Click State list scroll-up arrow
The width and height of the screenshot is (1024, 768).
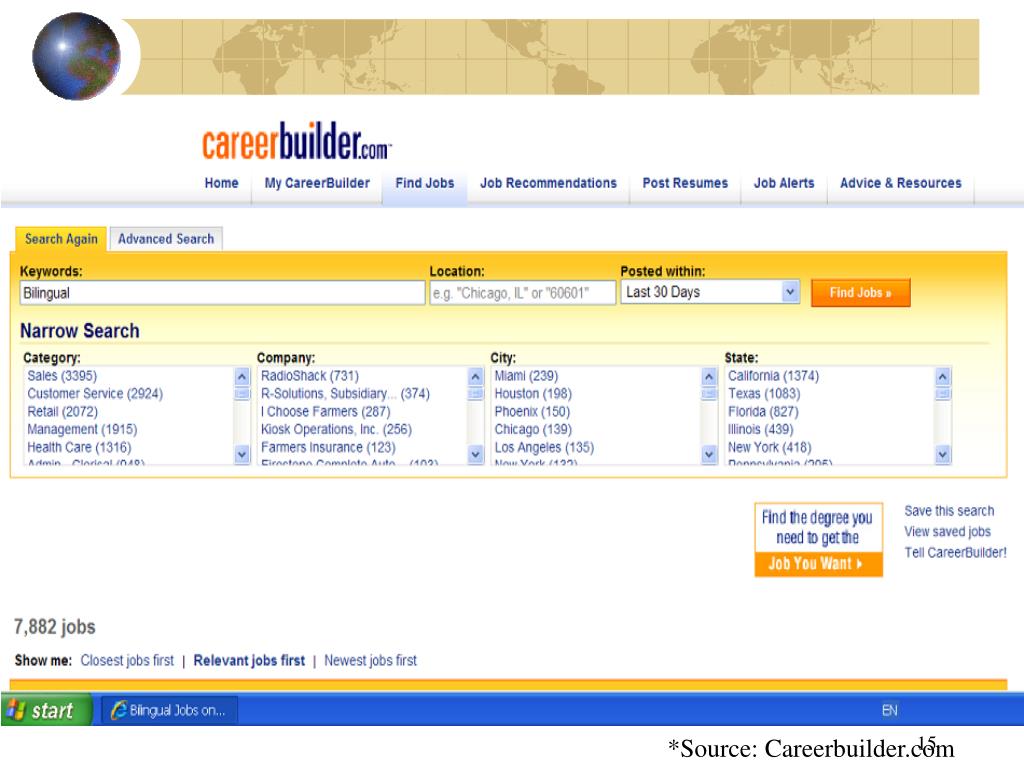(x=942, y=377)
